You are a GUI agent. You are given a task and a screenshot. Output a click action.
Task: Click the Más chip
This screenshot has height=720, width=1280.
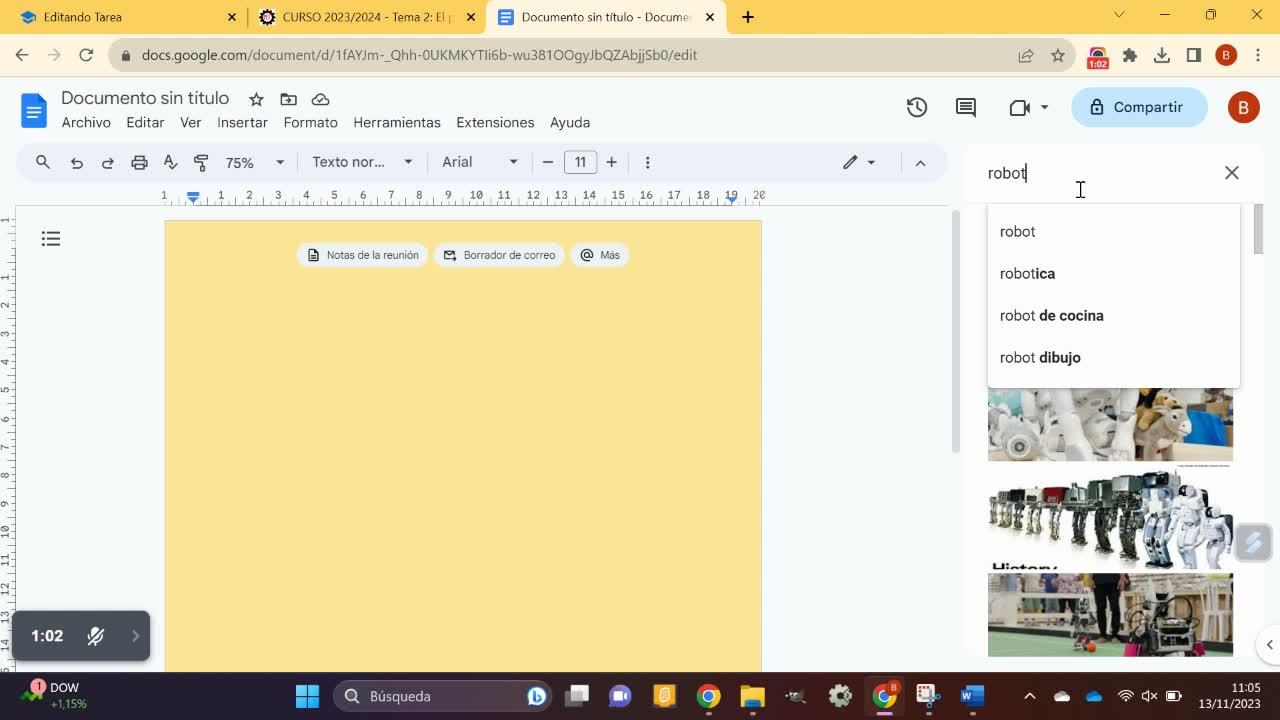(600, 255)
